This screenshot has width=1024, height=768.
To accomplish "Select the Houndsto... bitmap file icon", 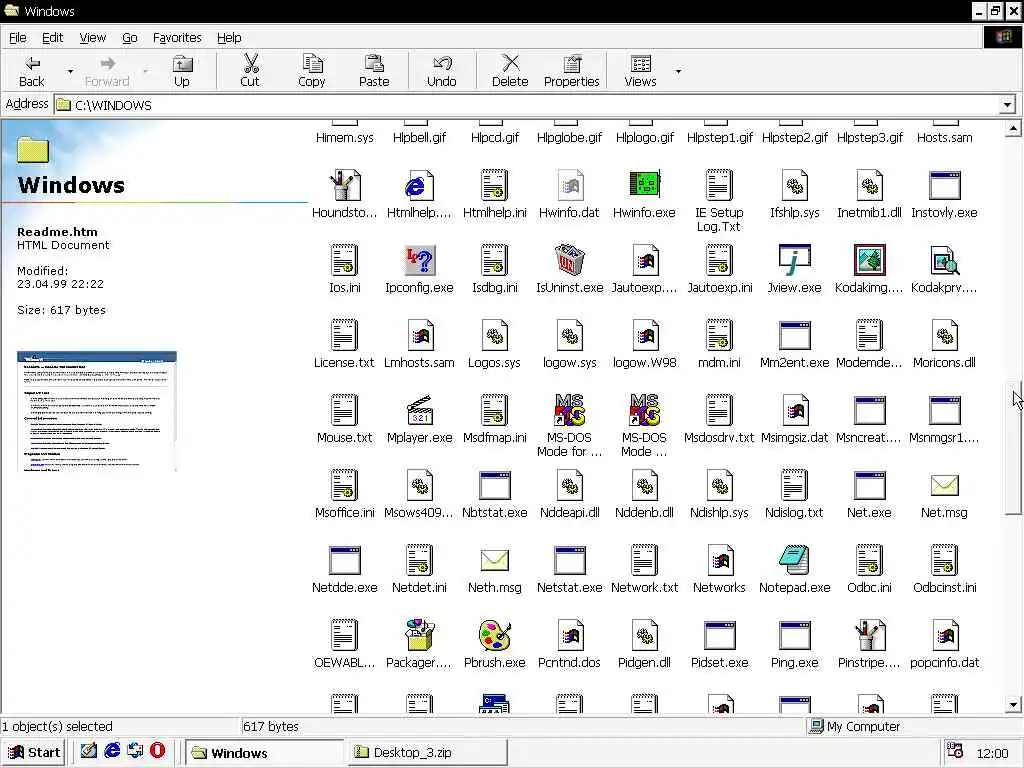I will click(x=344, y=185).
